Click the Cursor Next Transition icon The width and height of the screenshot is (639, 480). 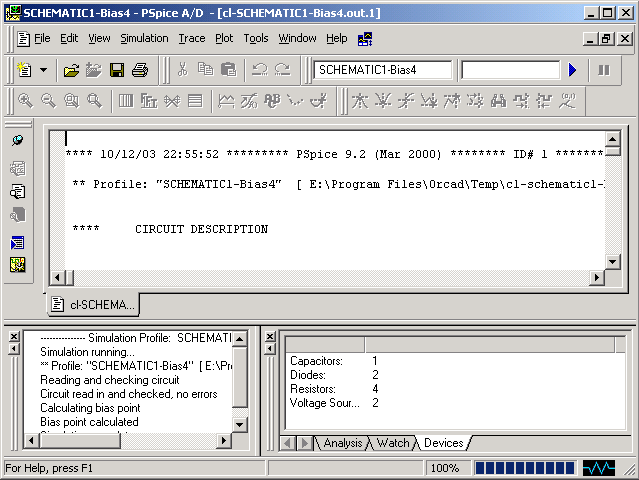[x=521, y=101]
